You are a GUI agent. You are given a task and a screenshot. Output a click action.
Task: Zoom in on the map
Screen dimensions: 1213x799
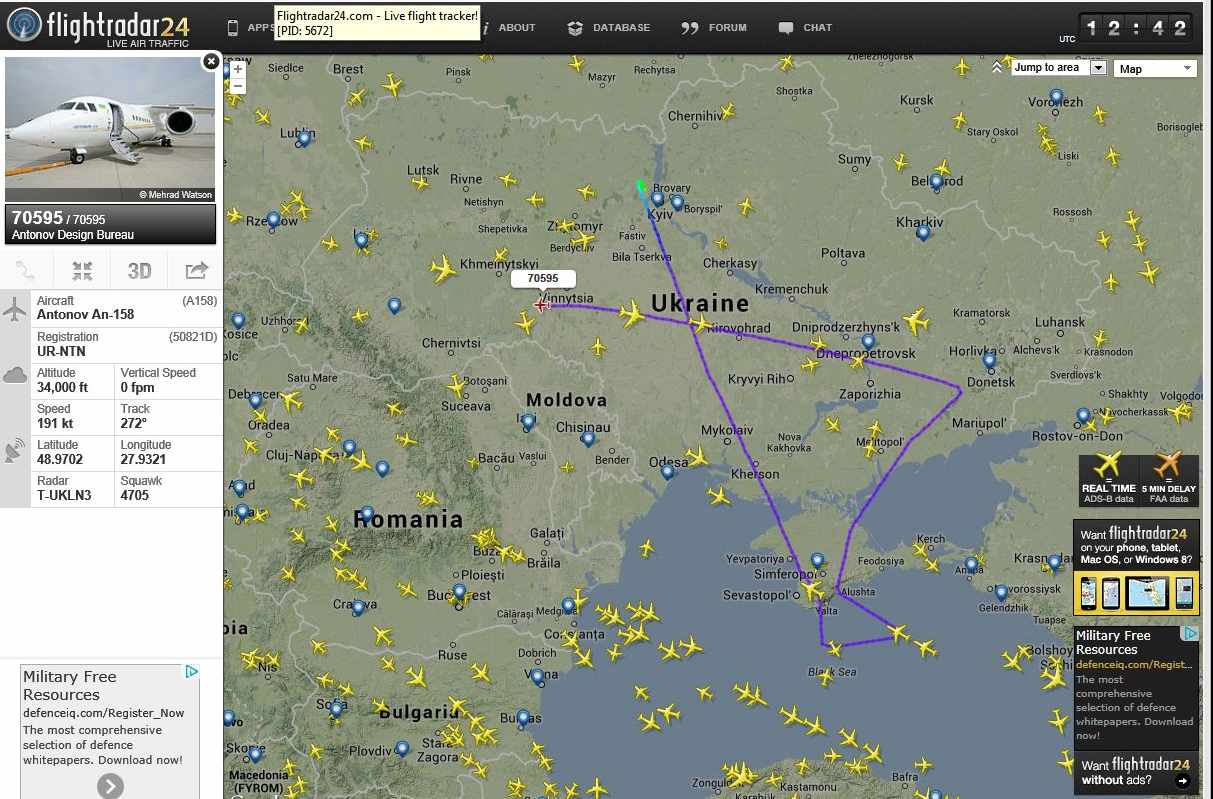pyautogui.click(x=238, y=70)
